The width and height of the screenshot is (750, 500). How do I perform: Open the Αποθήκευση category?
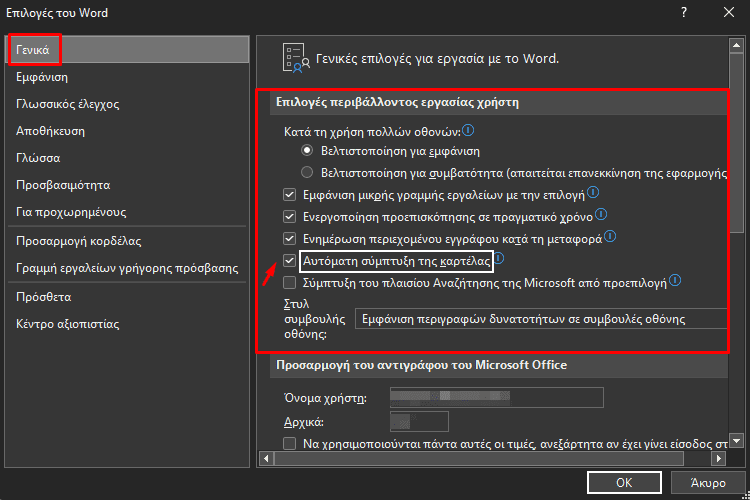(127, 131)
